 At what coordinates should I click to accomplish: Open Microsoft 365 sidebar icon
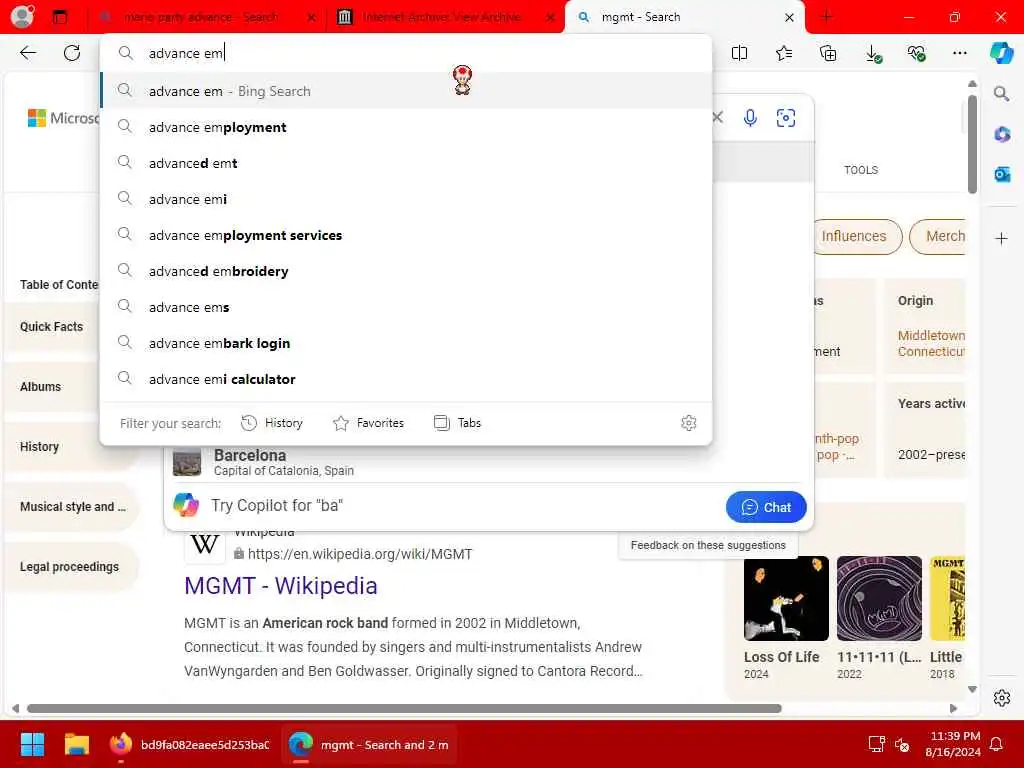(x=1002, y=135)
